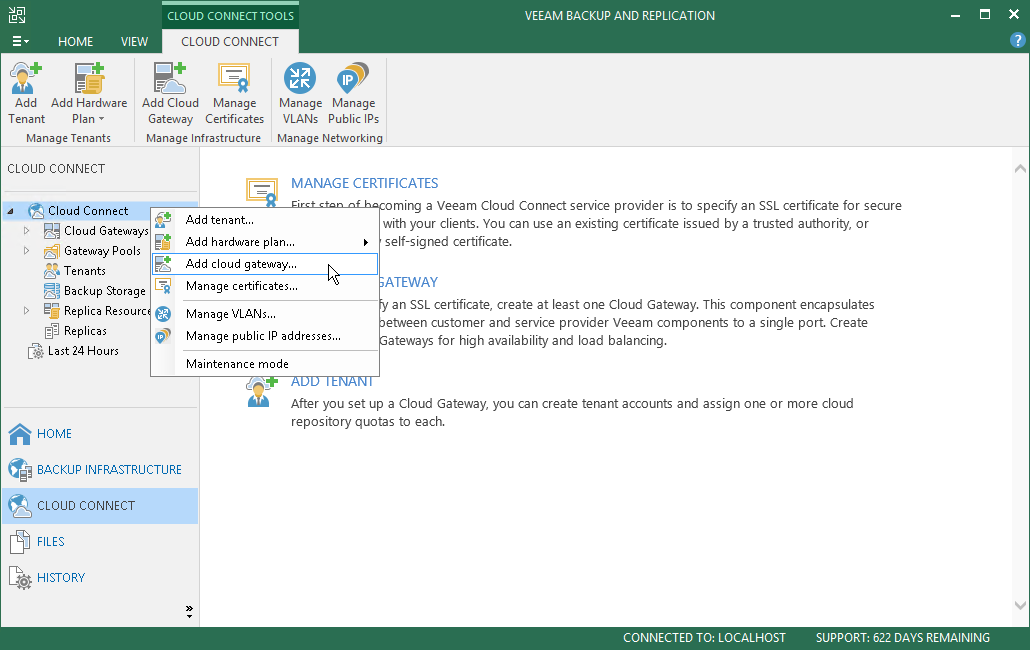The width and height of the screenshot is (1030, 650).
Task: Click the Add tenant context menu icon
Action: 163,220
